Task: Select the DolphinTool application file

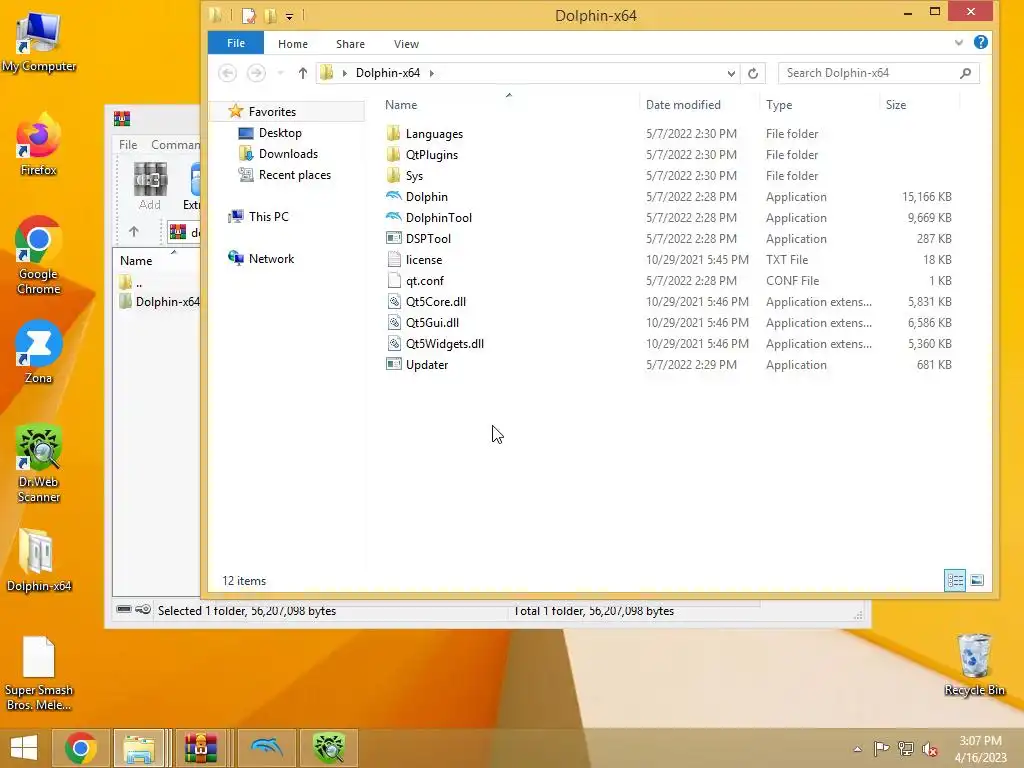Action: pos(438,217)
